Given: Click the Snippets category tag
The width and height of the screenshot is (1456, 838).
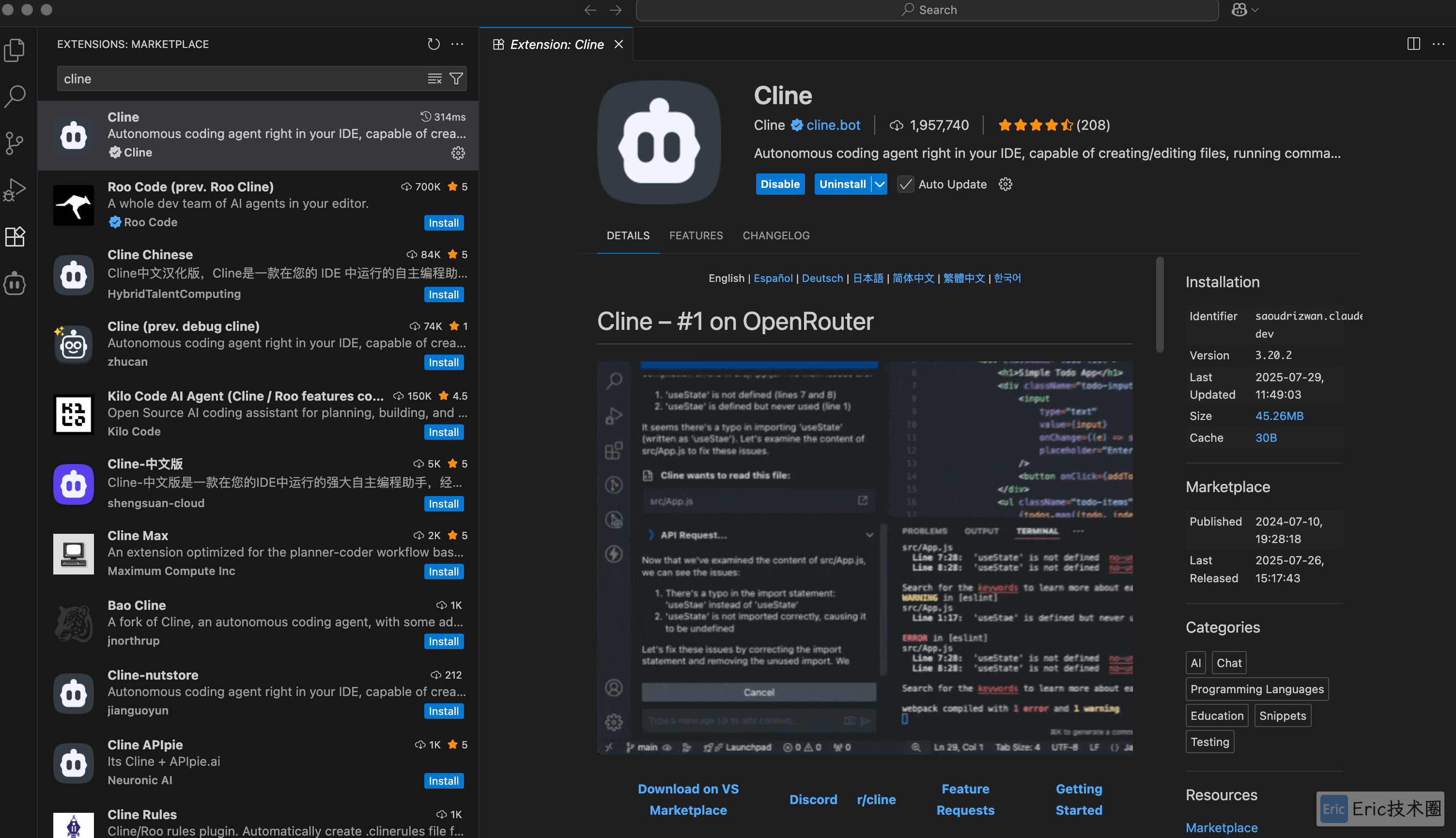Looking at the screenshot, I should click(x=1282, y=715).
